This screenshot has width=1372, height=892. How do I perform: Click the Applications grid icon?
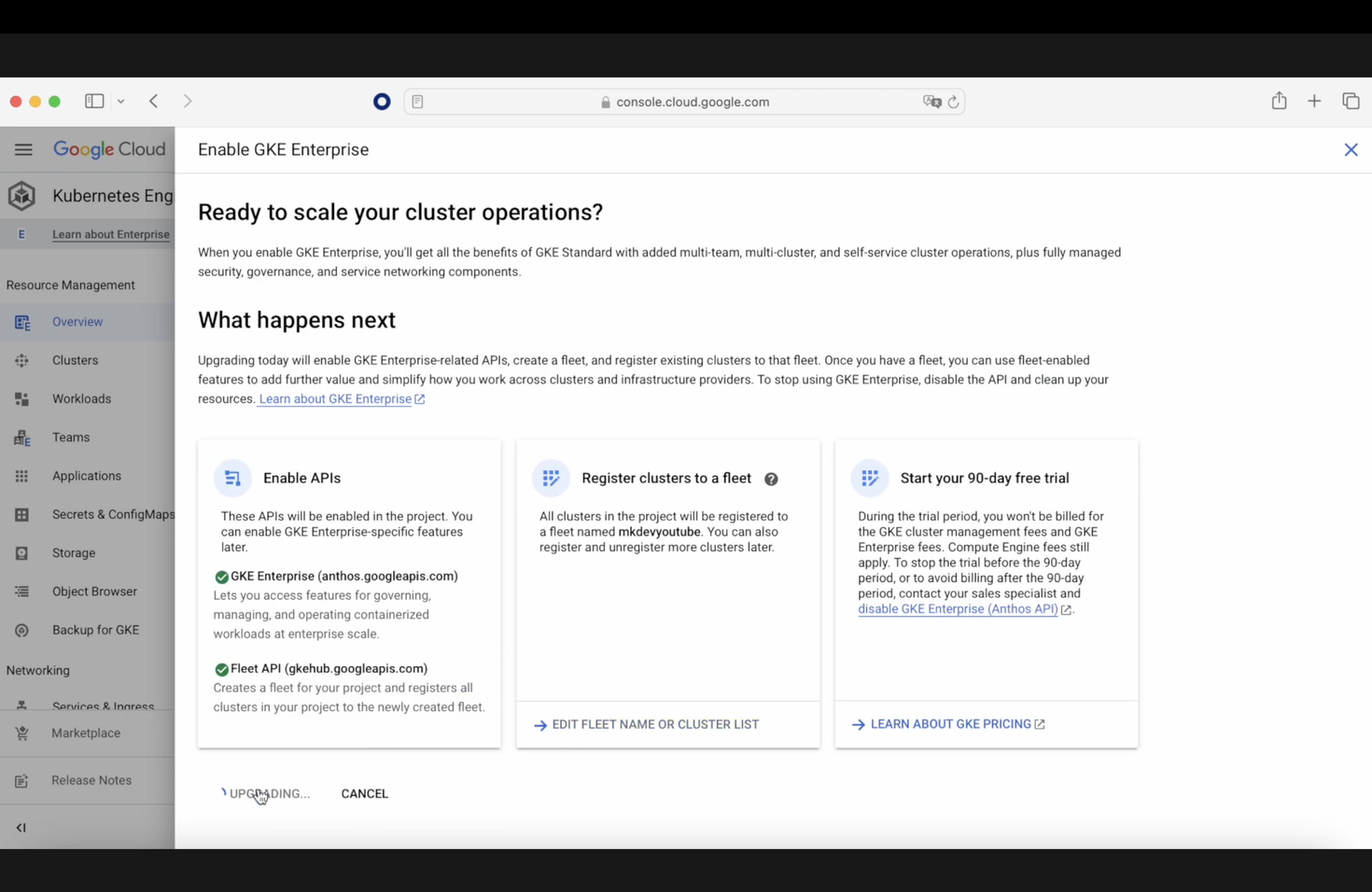[x=22, y=476]
